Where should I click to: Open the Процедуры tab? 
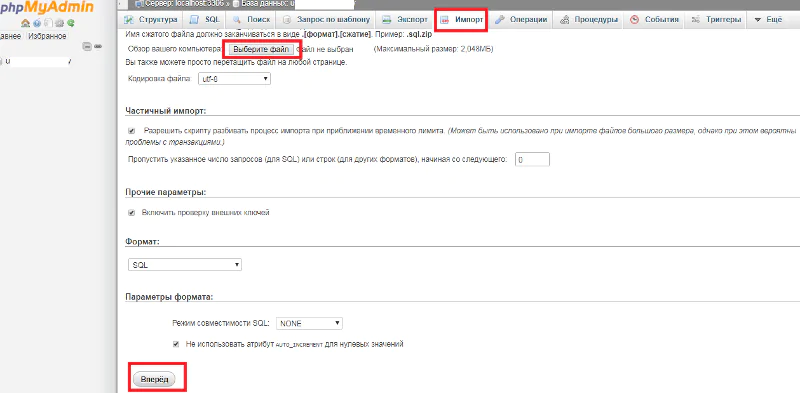(x=589, y=20)
